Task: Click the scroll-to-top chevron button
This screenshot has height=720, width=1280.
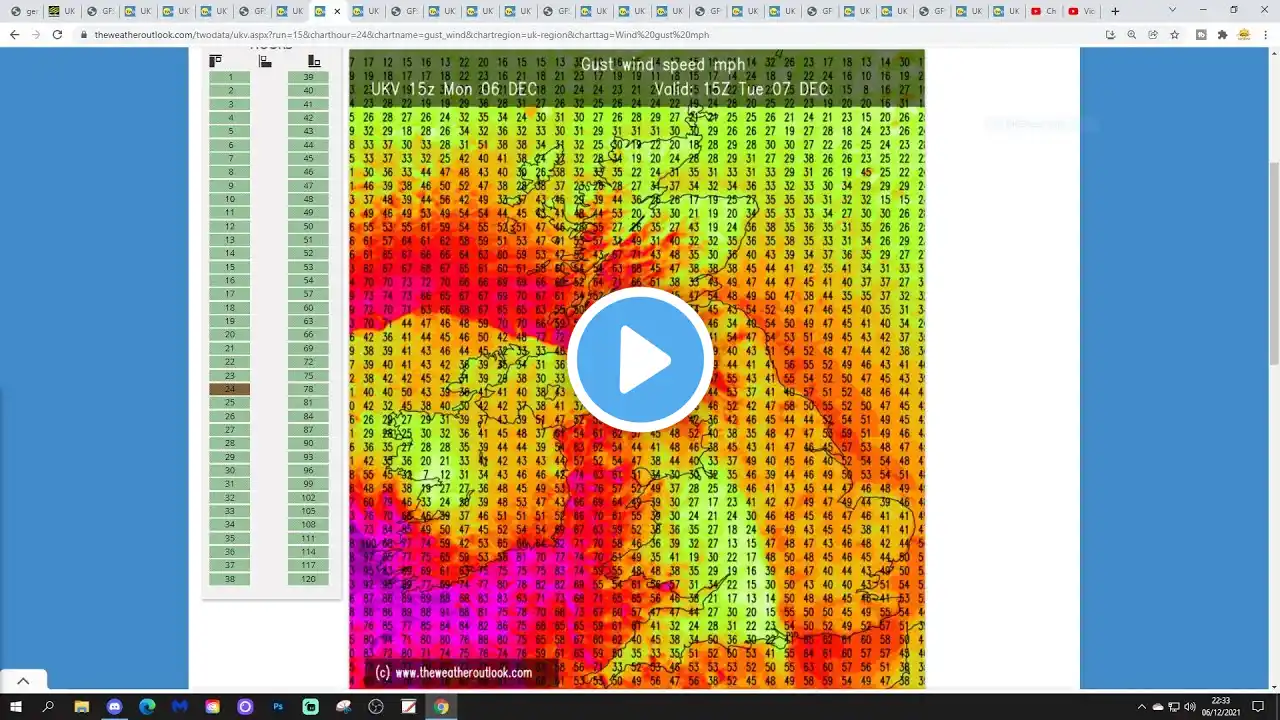Action: [23, 681]
